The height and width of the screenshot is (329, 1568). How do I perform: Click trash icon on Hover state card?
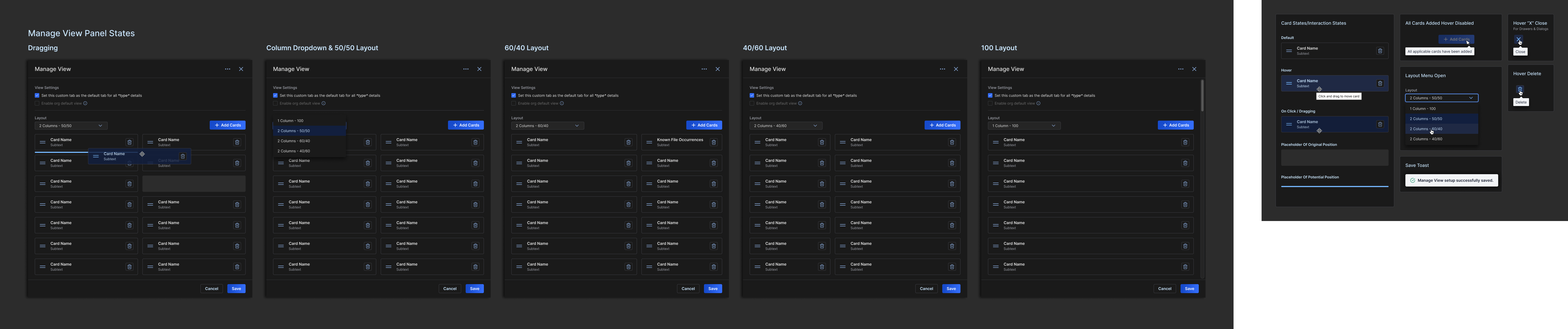coord(1380,84)
